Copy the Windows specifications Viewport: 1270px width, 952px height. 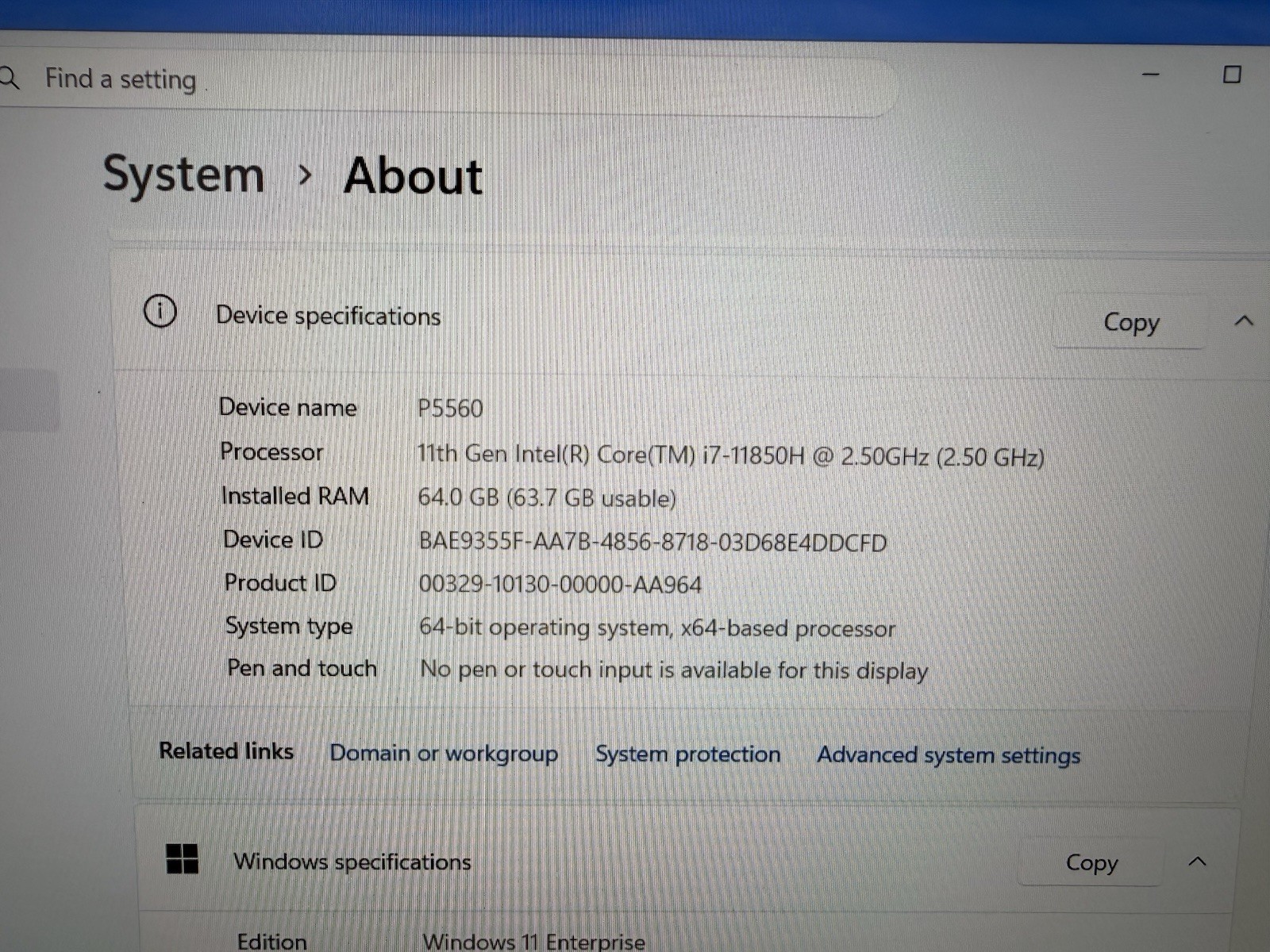(x=1091, y=862)
